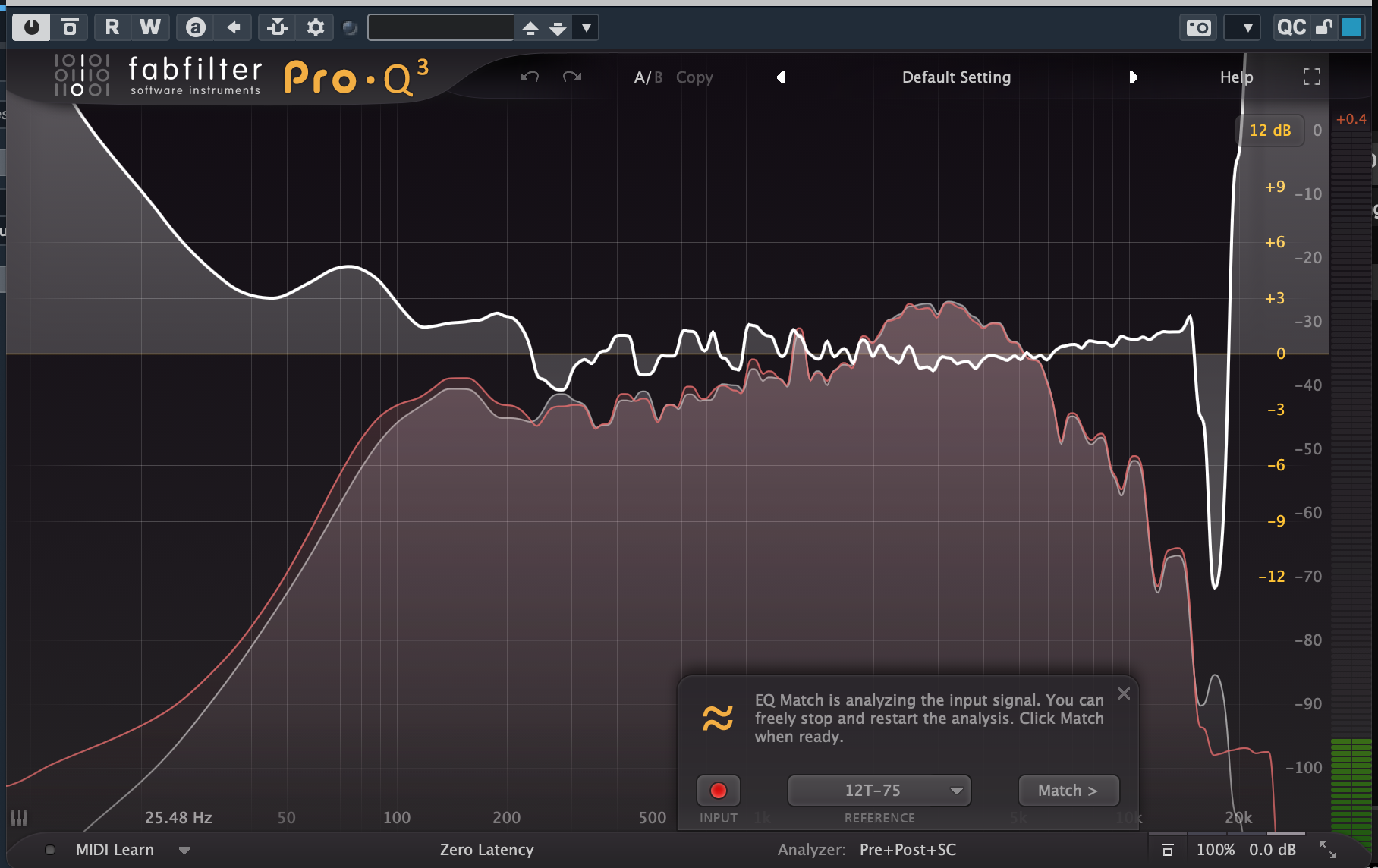Viewport: 1378px width, 868px height.
Task: Switch A/B state
Action: click(649, 77)
